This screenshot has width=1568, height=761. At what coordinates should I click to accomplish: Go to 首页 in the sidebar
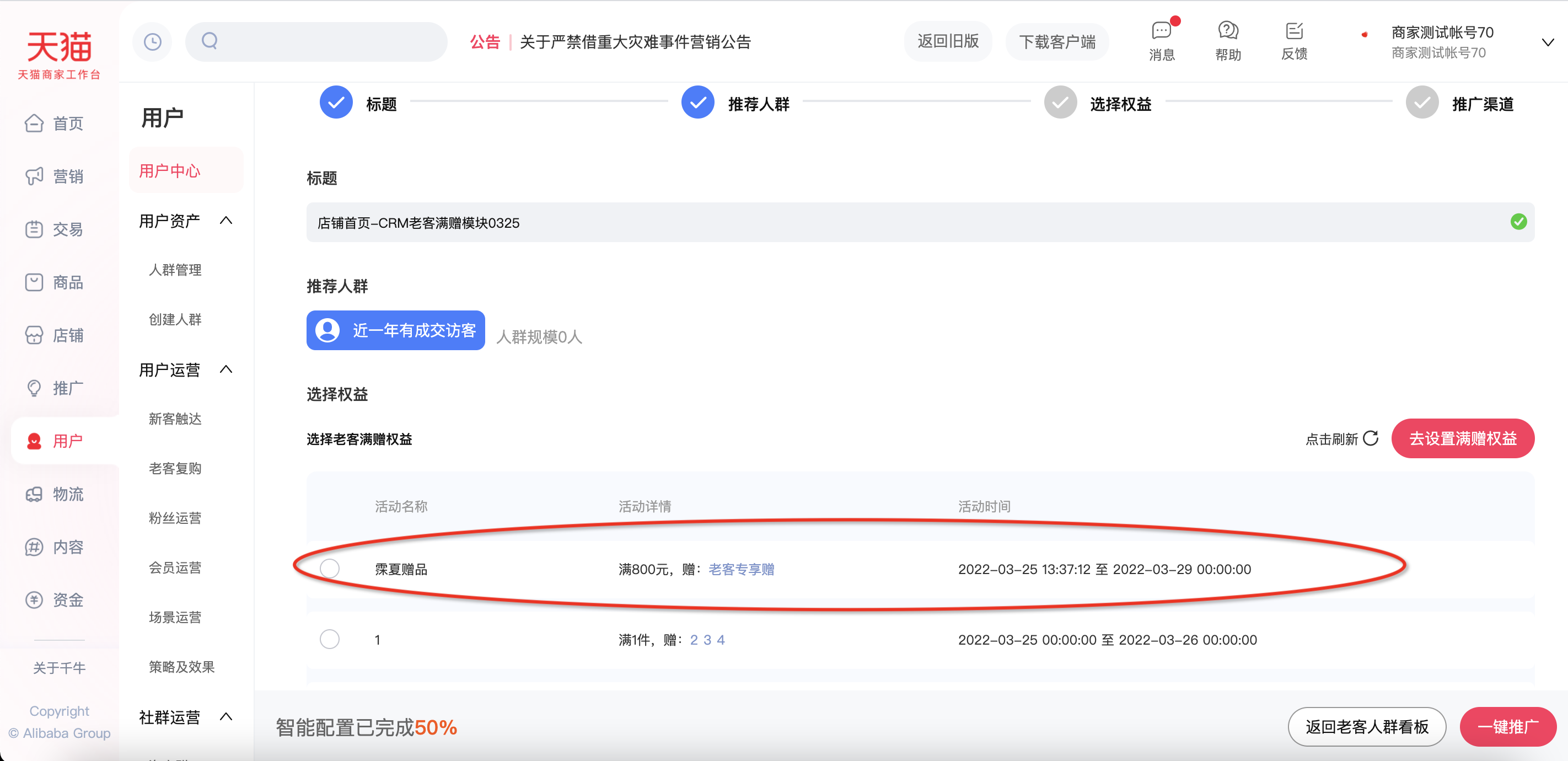click(55, 124)
